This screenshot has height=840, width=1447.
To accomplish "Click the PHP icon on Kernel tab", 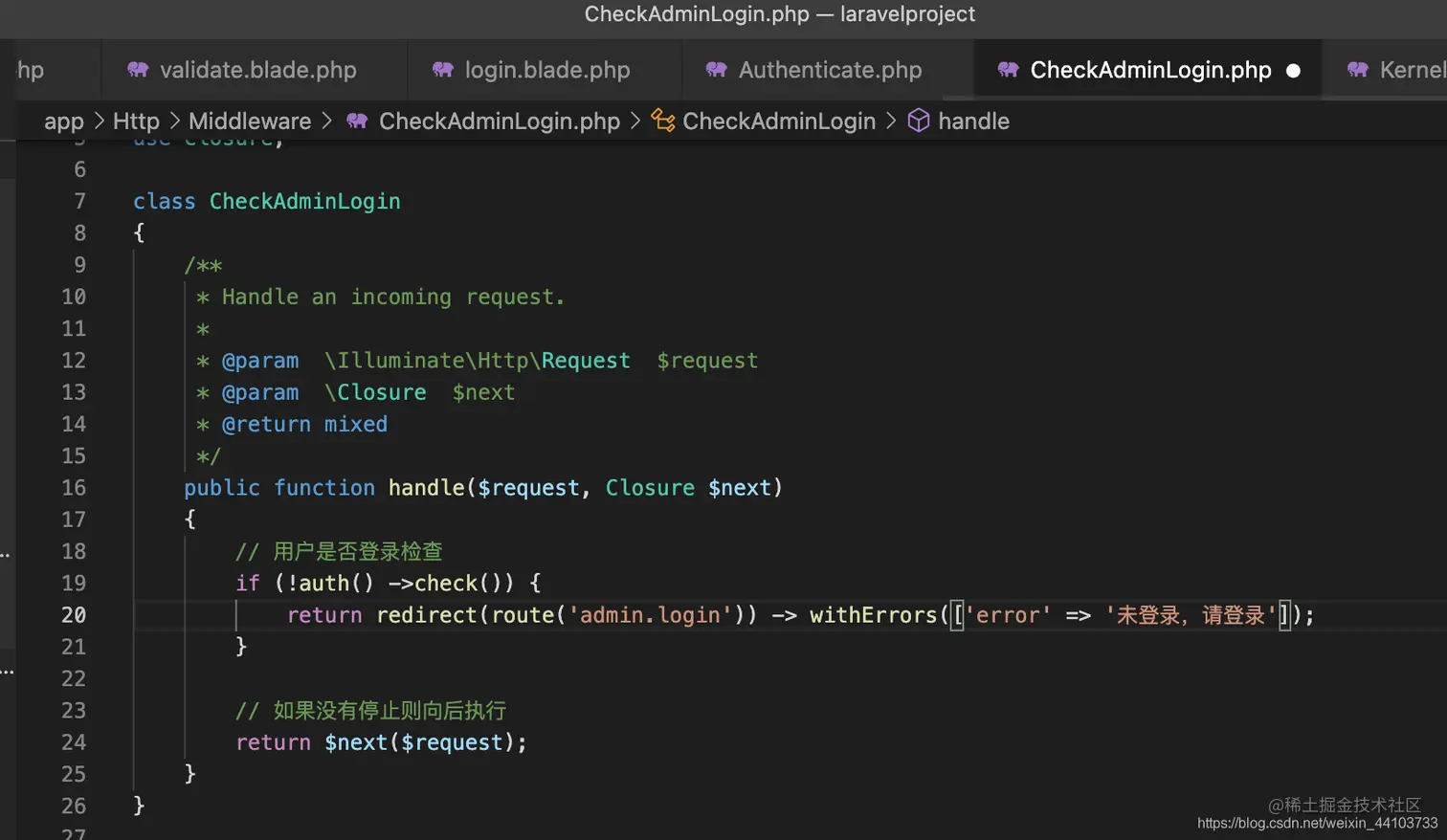I will point(1357,70).
